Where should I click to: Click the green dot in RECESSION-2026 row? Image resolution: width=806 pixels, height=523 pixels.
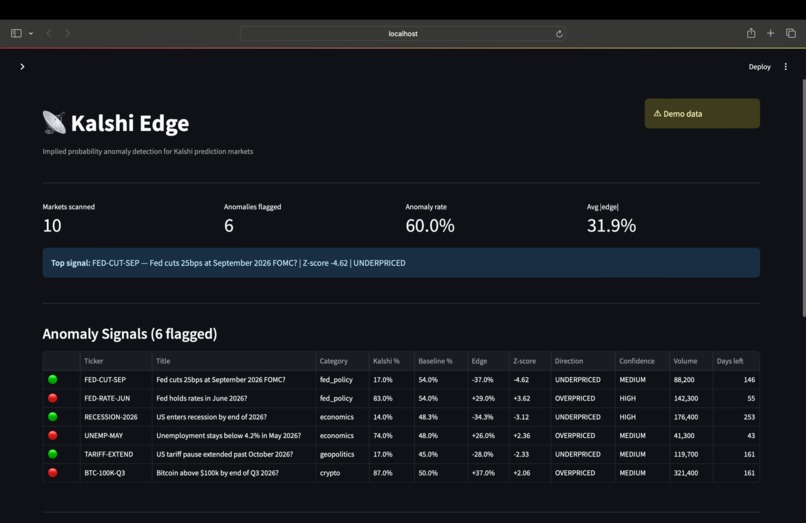(52, 417)
